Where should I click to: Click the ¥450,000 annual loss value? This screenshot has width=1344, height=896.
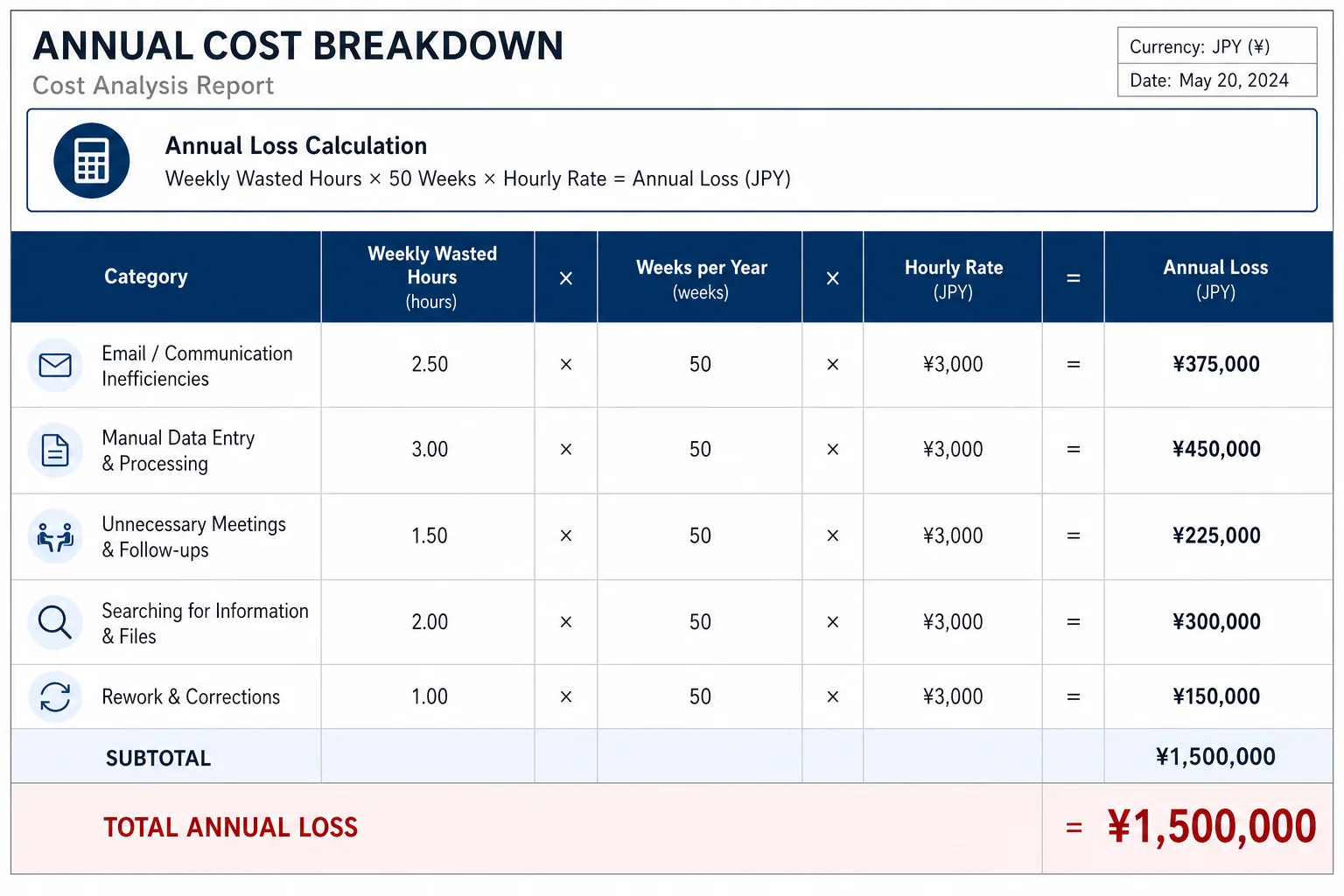[x=1216, y=450]
